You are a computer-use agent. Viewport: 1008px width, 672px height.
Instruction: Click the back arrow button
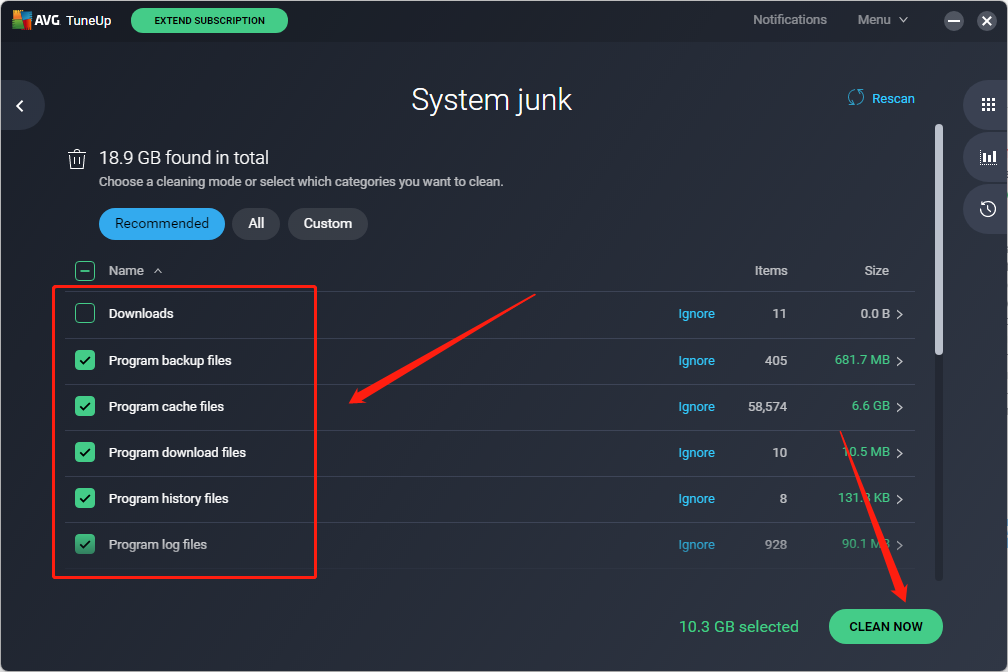(x=20, y=106)
